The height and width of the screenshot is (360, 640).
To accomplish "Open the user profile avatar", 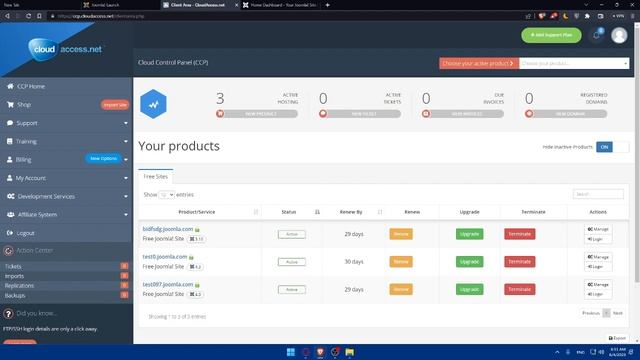I will point(619,36).
